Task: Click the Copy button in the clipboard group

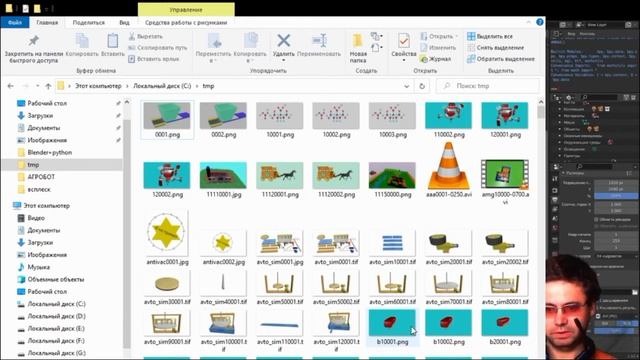Action: (82, 45)
